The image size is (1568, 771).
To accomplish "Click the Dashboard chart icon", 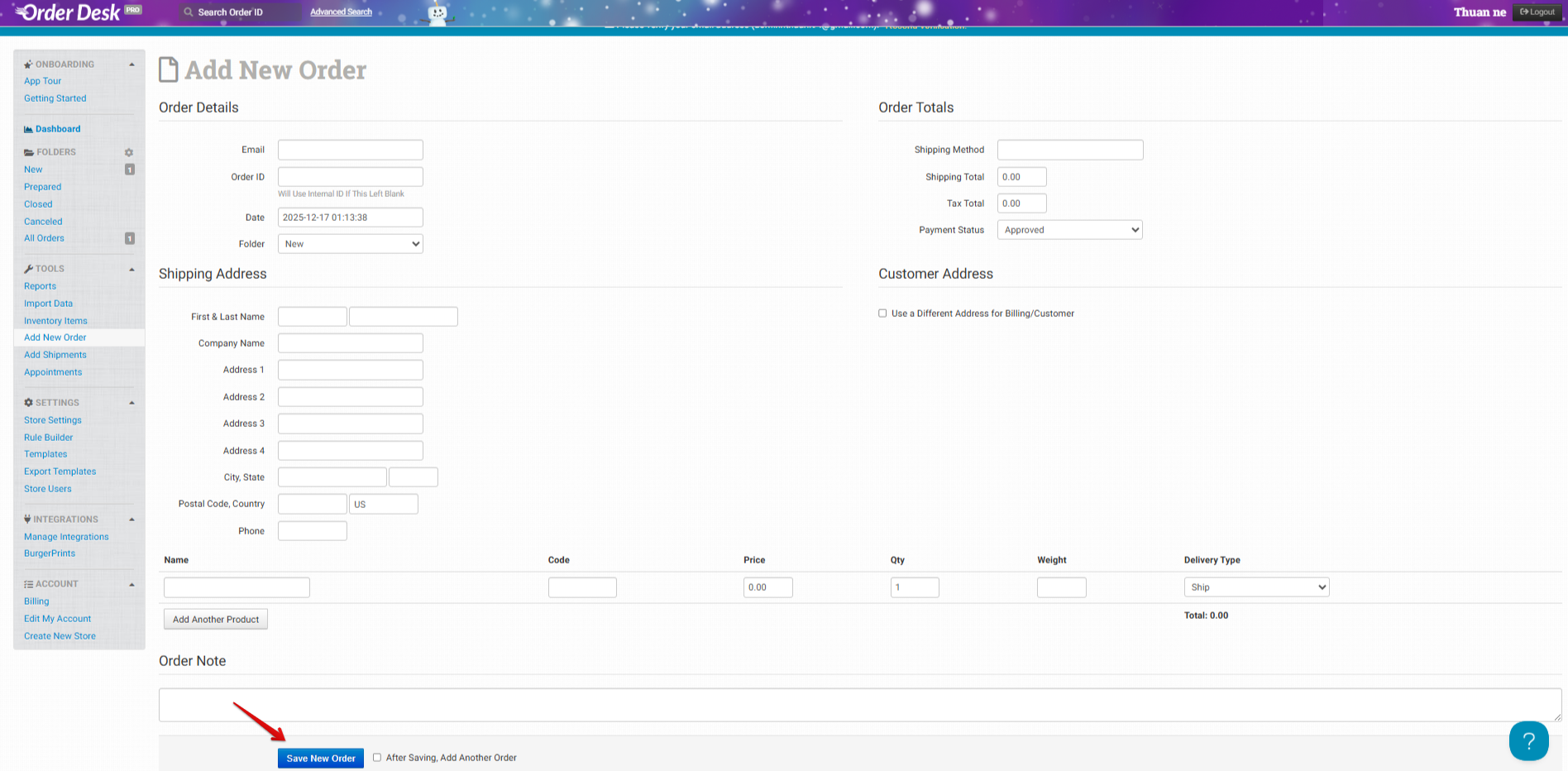I will [28, 129].
